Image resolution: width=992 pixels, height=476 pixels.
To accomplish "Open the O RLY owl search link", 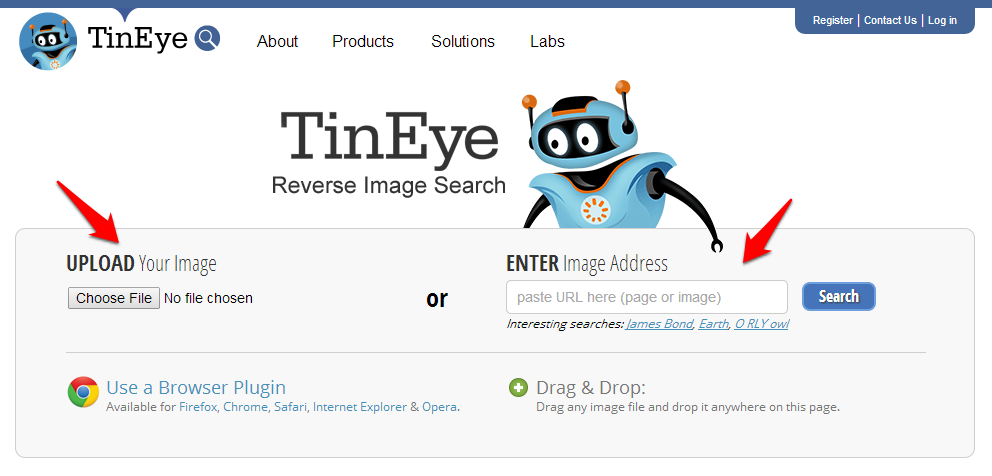I will (x=761, y=324).
